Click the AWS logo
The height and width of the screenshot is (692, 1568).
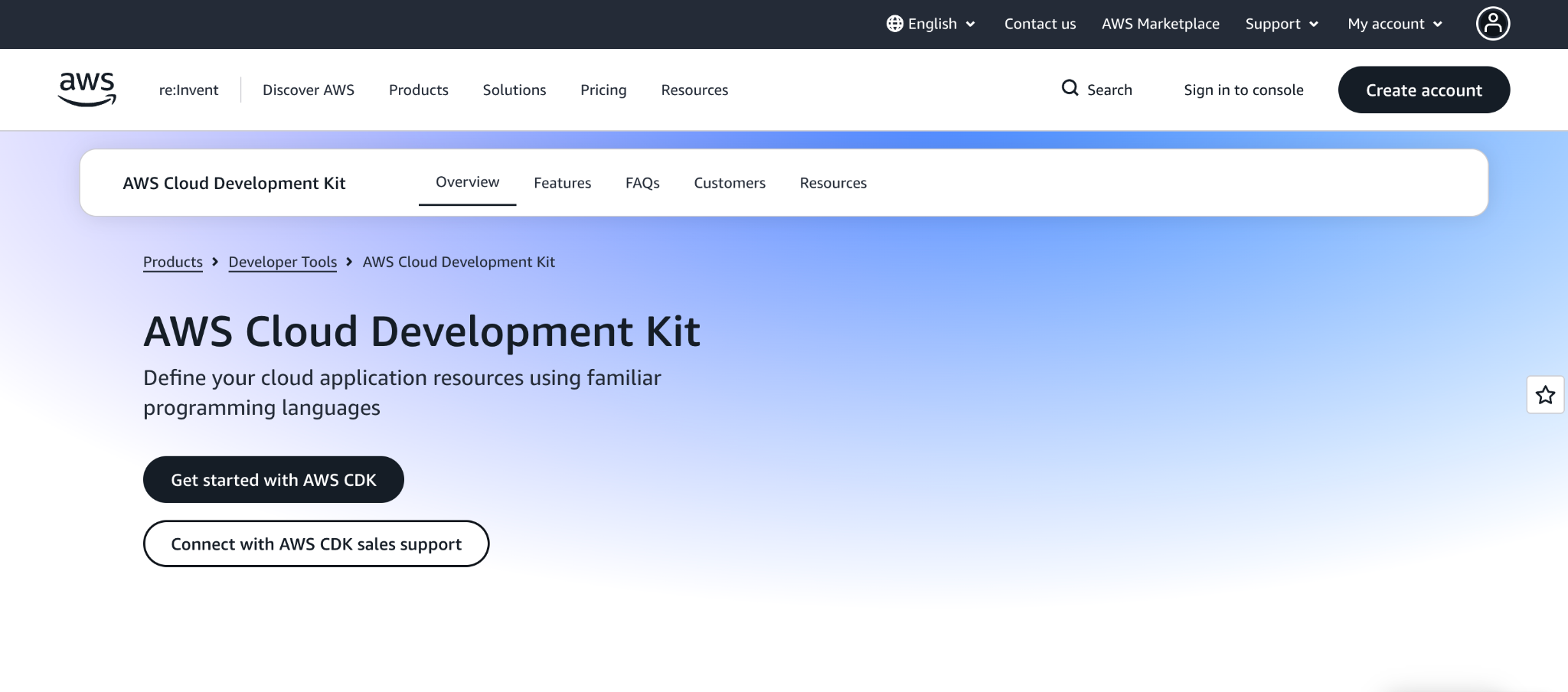tap(87, 89)
